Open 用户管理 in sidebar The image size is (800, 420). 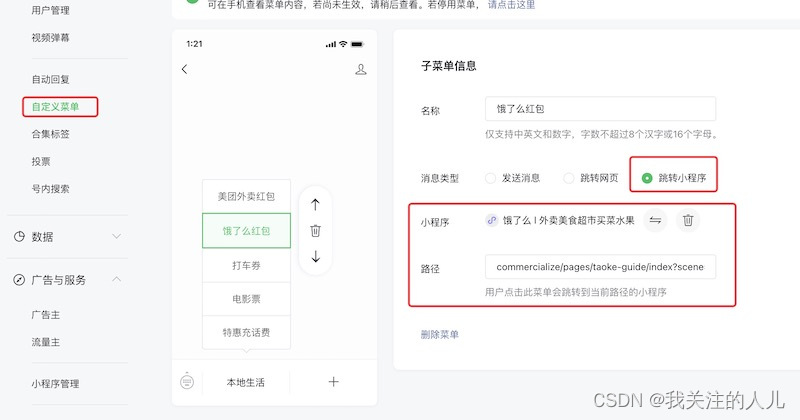pyautogui.click(x=51, y=10)
